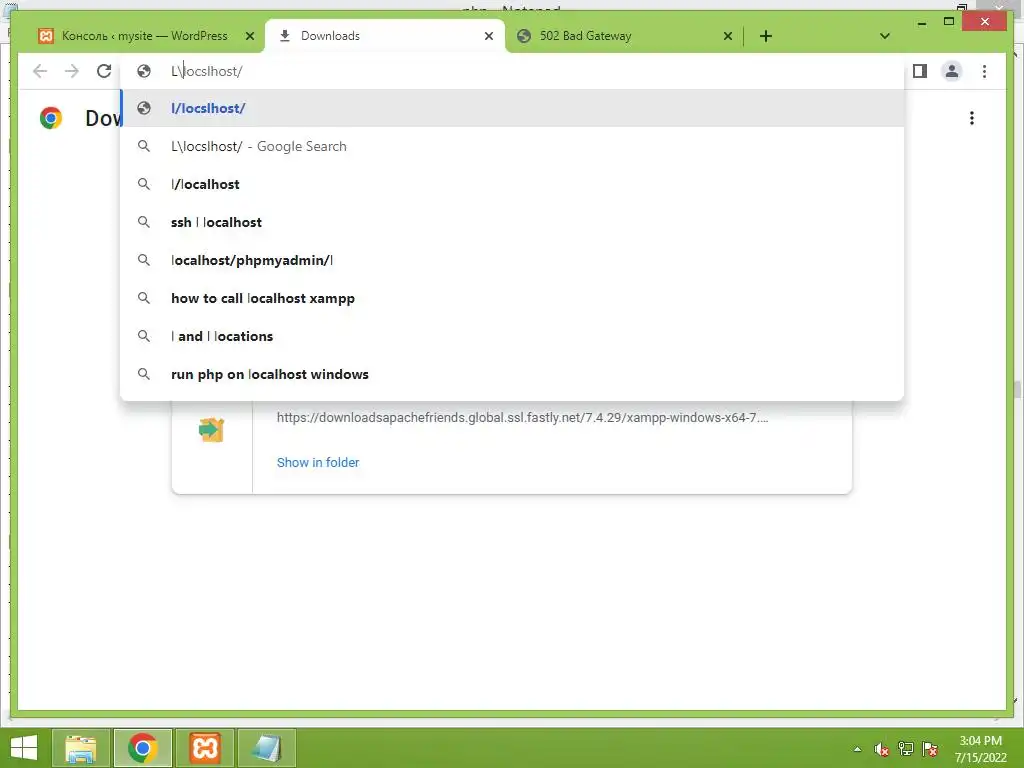Select localhost/phpmyadmin/l suggestion
The height and width of the screenshot is (768, 1024).
[x=513, y=260]
